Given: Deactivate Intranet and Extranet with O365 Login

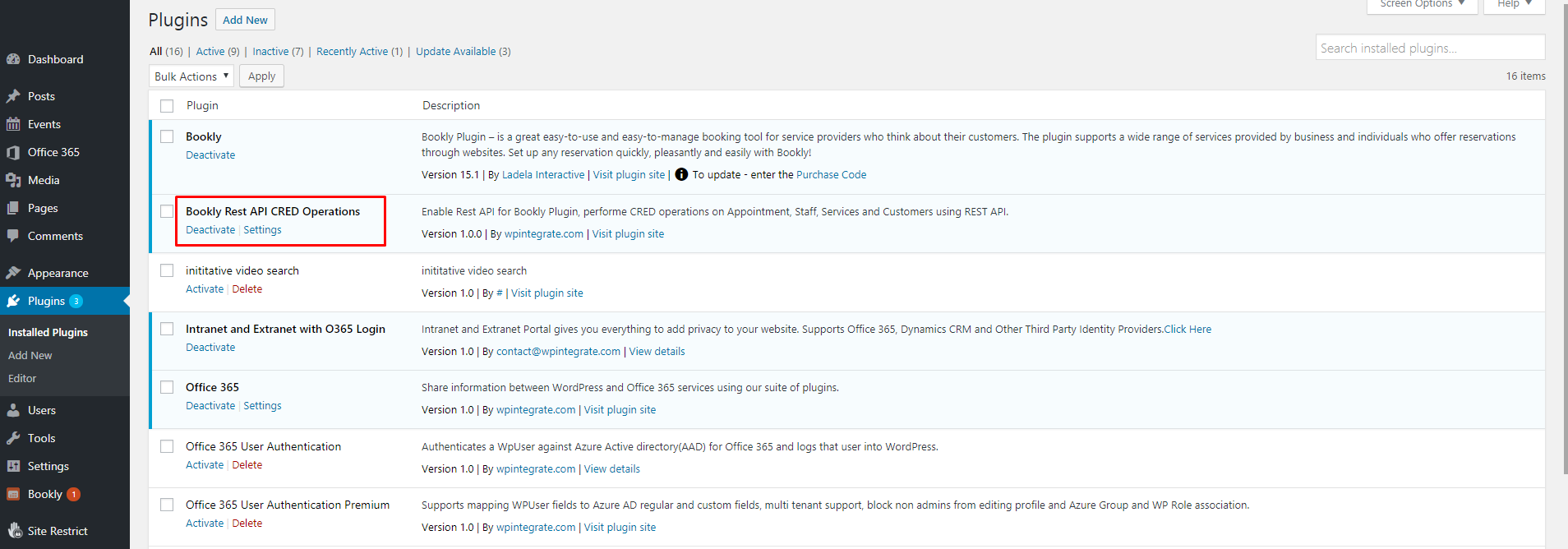Looking at the screenshot, I should click(x=210, y=347).
